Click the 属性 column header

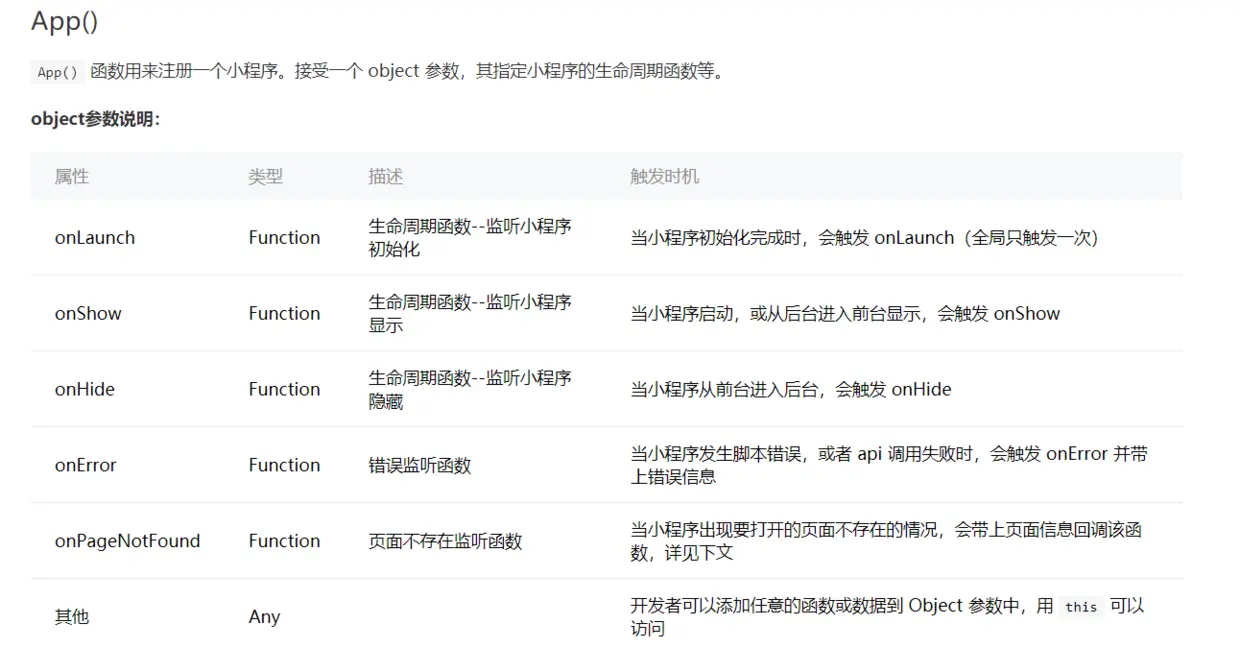pyautogui.click(x=72, y=176)
